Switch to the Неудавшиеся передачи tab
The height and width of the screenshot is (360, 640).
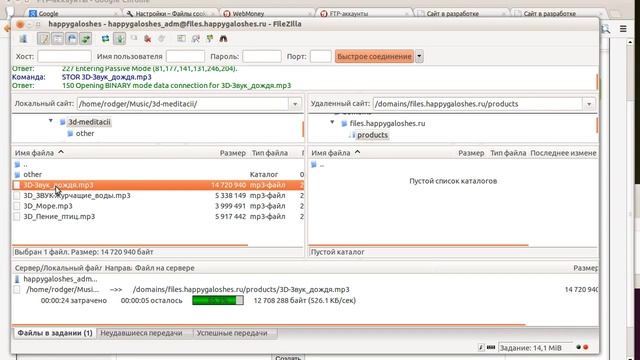[141, 333]
